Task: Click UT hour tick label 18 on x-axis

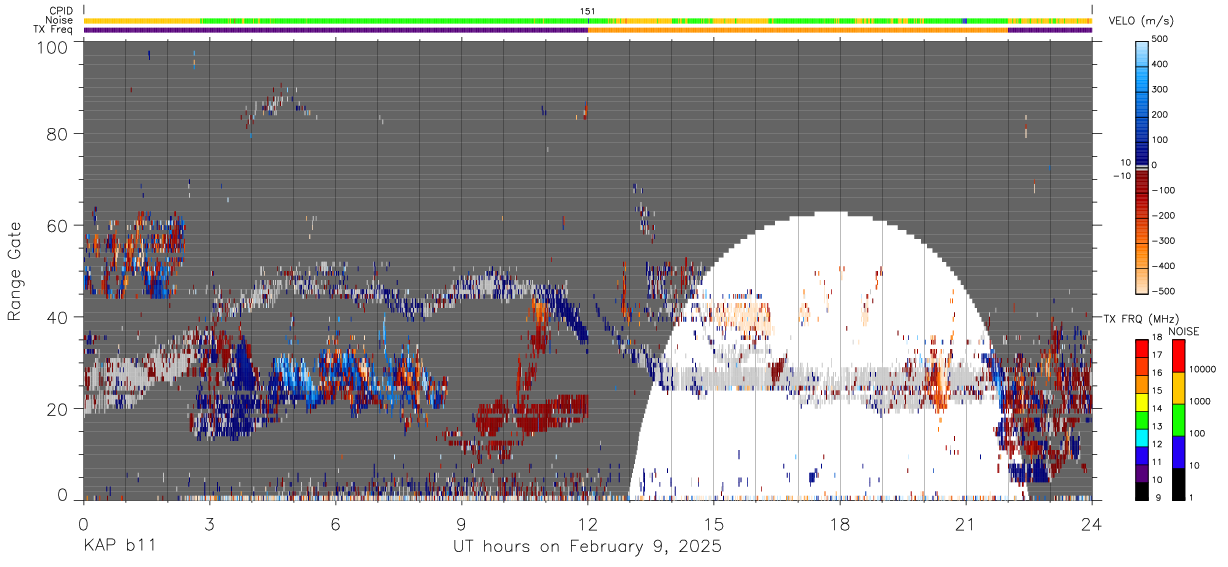Action: [x=840, y=525]
